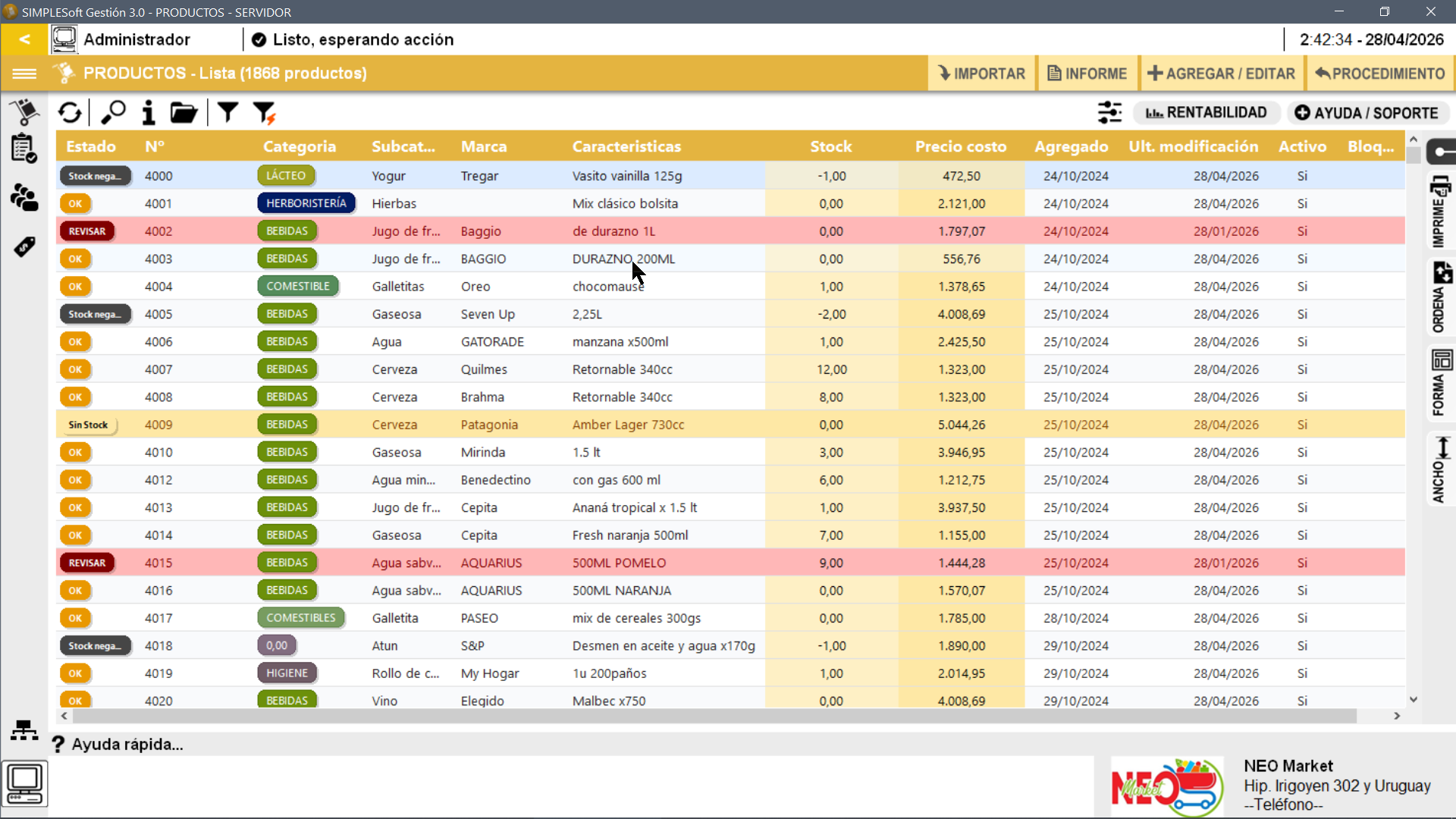Click the vertical scrollbar up arrow
The width and height of the screenshot is (1456, 819).
pos(1414,140)
